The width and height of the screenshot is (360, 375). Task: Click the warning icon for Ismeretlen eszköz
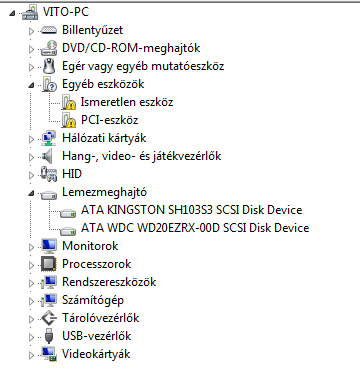click(x=68, y=102)
